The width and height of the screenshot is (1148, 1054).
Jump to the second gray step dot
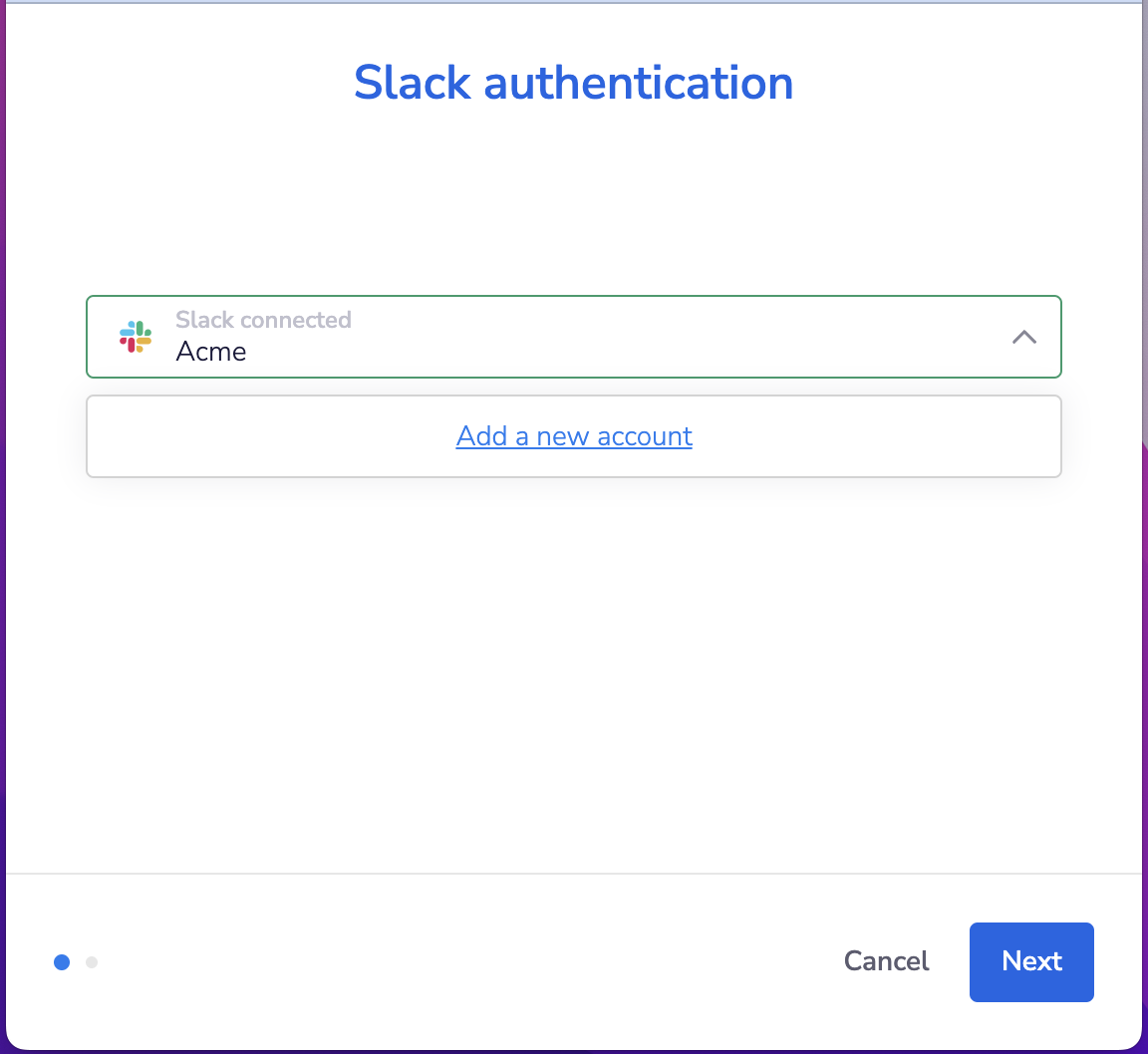tap(92, 962)
